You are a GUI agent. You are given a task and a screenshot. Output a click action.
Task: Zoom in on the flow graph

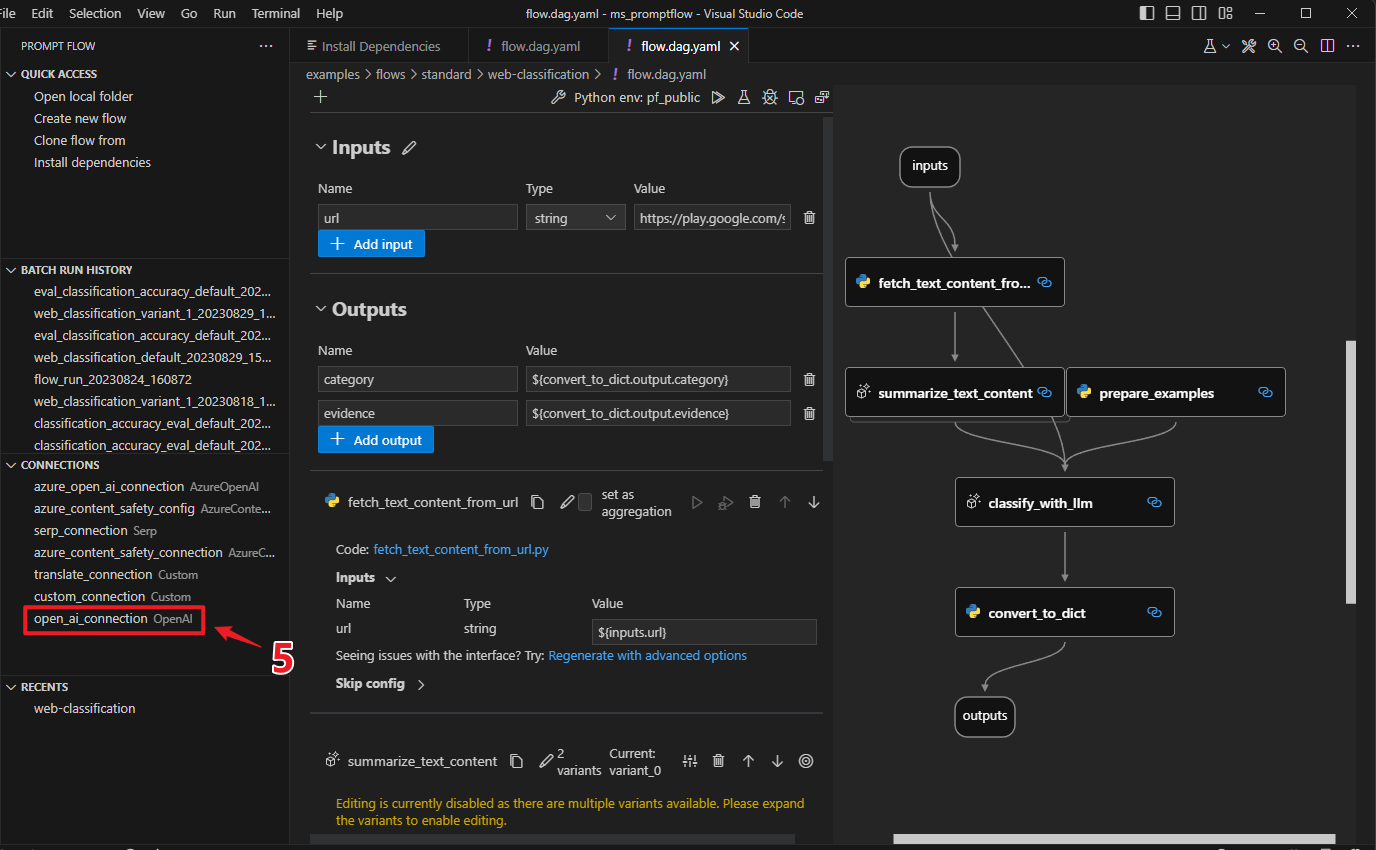[1273, 46]
